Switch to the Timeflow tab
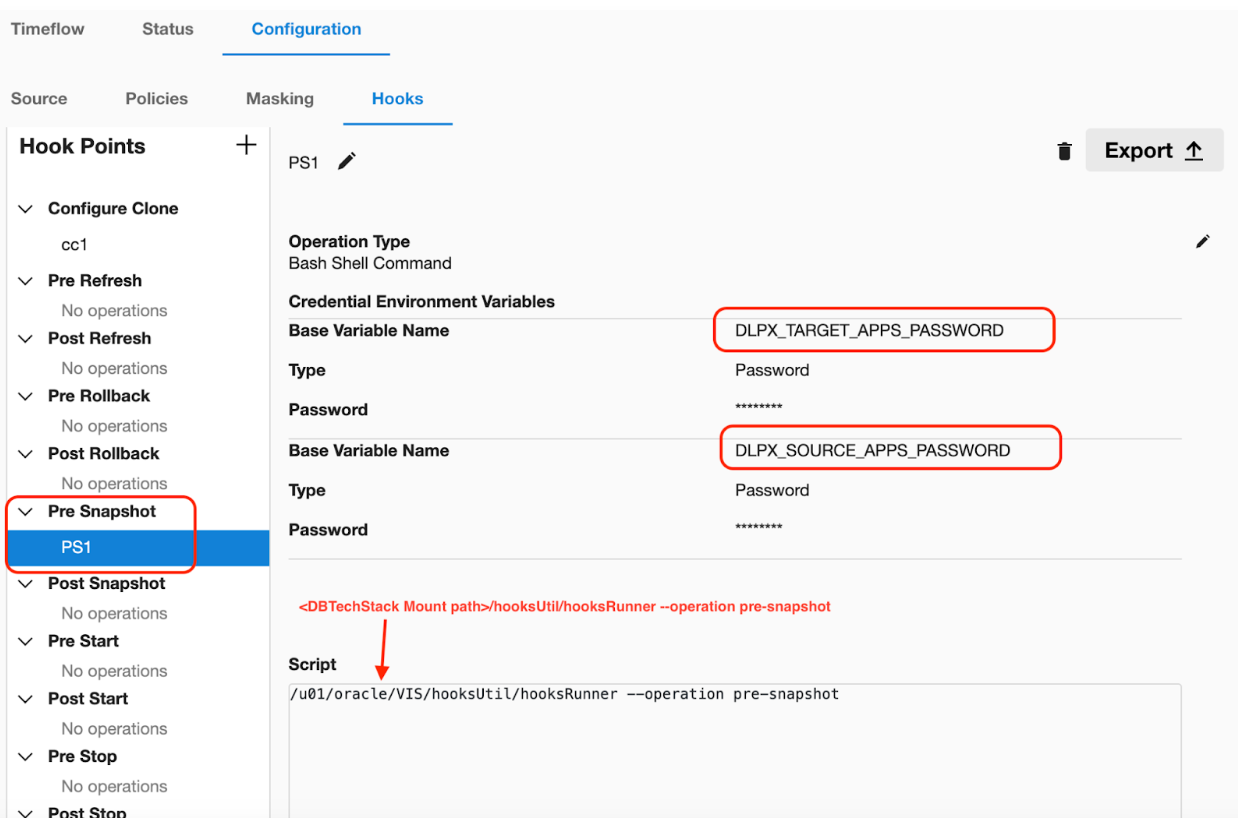 tap(47, 29)
